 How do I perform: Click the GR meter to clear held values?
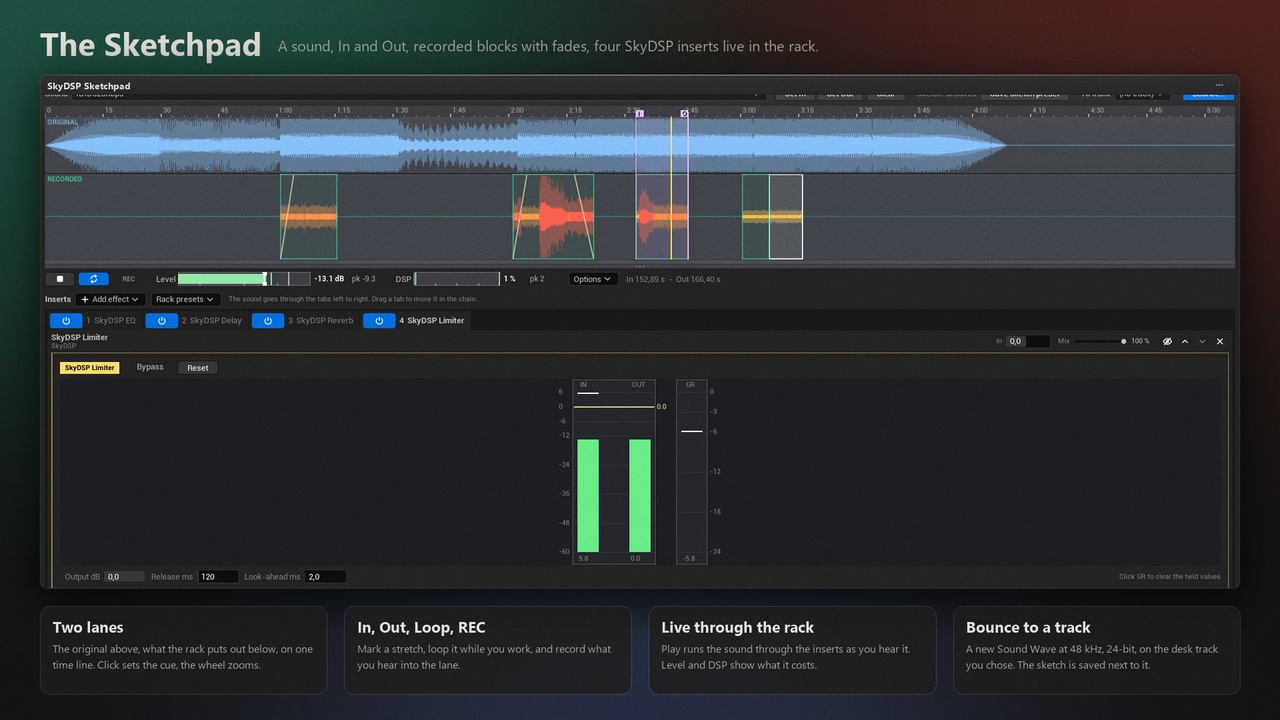tap(691, 471)
